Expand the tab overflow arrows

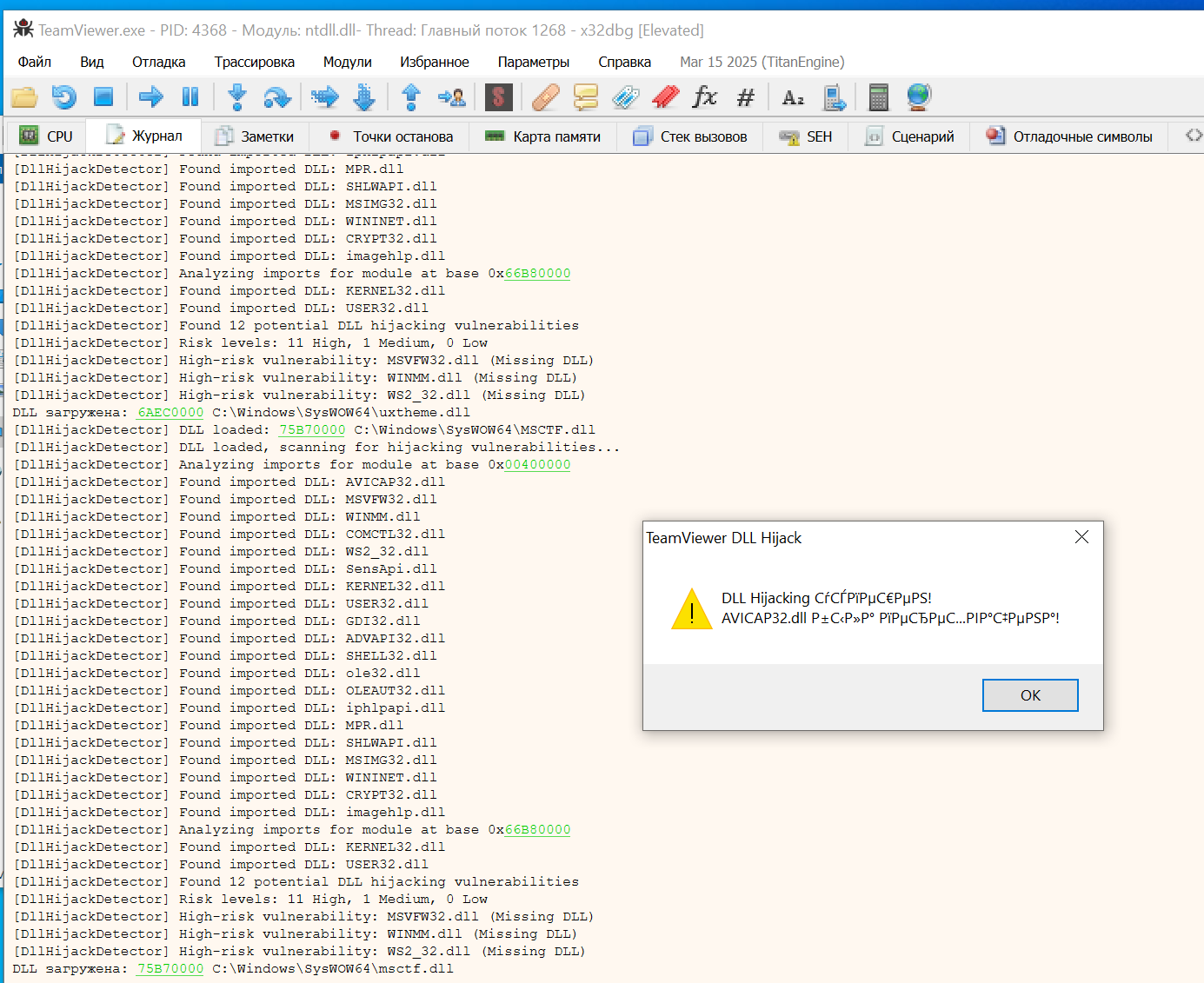(x=1194, y=136)
